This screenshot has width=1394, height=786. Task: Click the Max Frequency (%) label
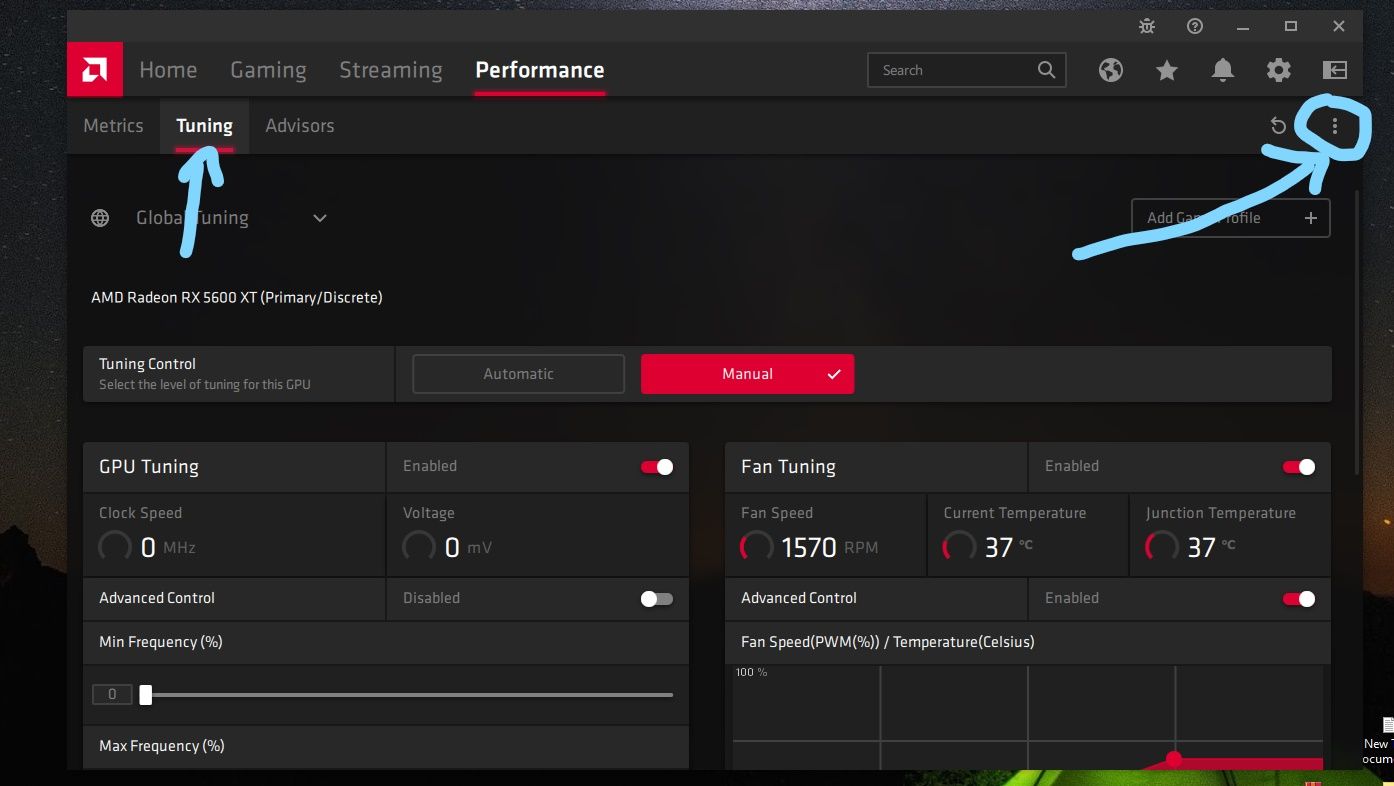coord(162,746)
